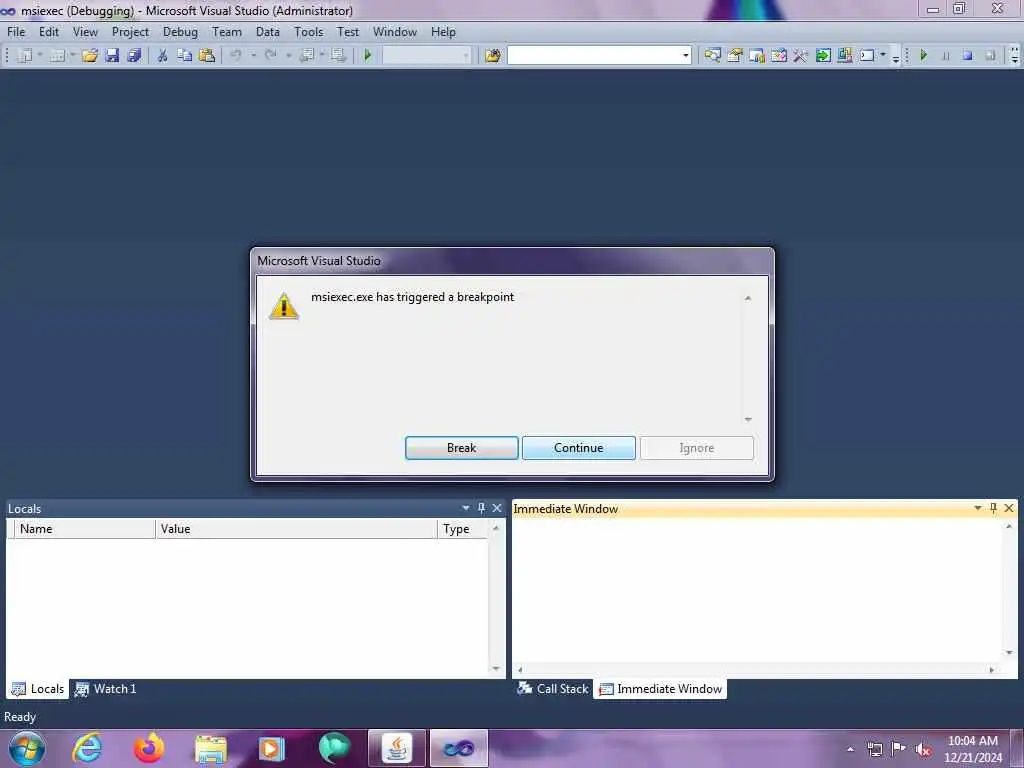Click the Continue button in the dialog
This screenshot has width=1024, height=768.
[x=579, y=448]
